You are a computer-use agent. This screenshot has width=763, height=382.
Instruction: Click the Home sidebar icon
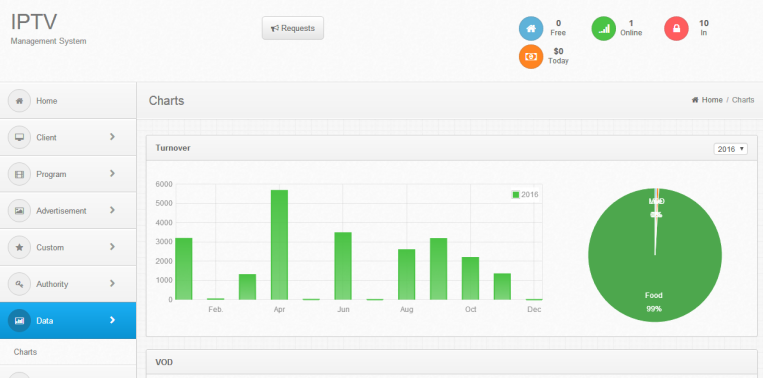tap(19, 101)
